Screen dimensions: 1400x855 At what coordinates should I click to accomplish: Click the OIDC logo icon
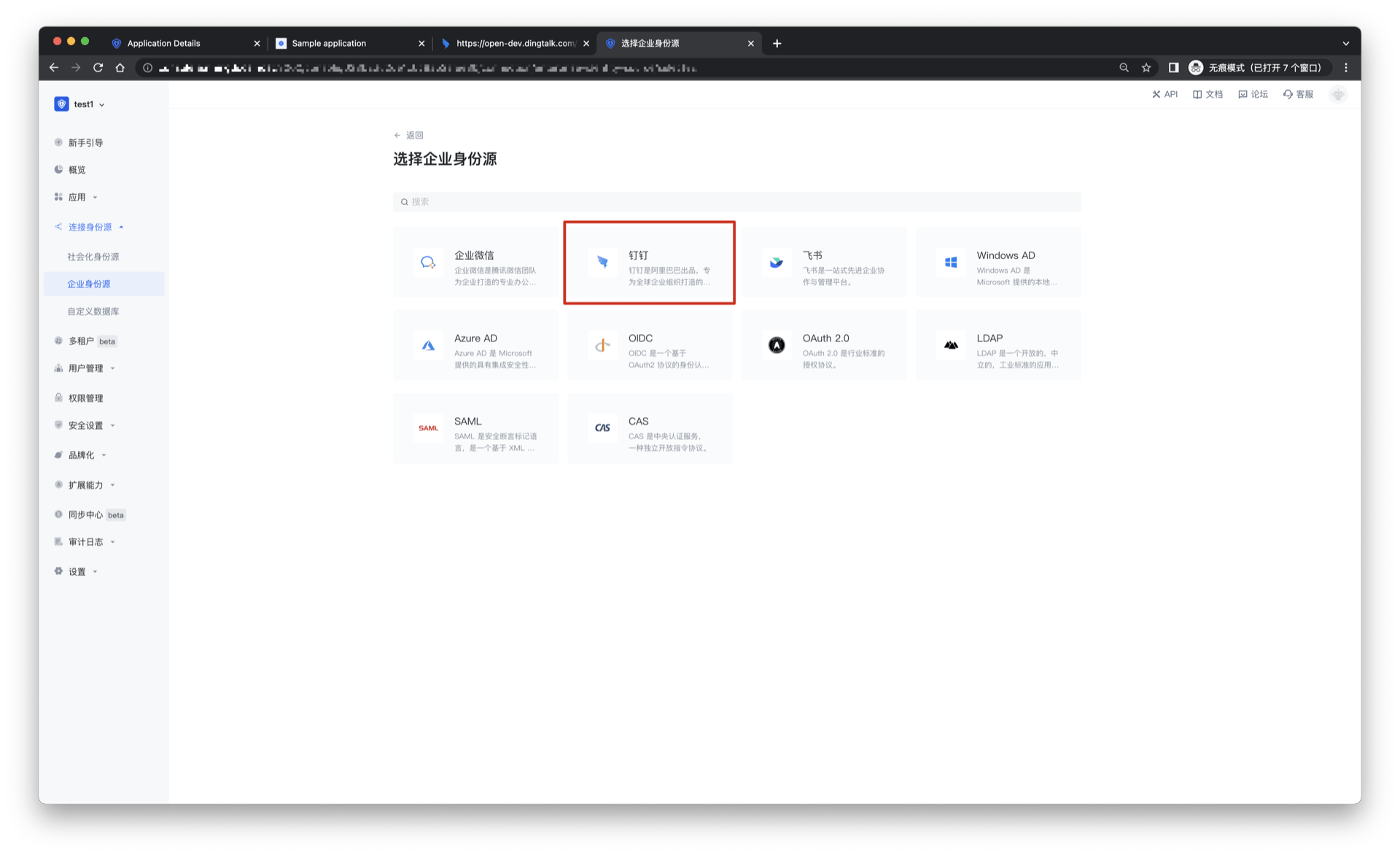[x=602, y=345]
